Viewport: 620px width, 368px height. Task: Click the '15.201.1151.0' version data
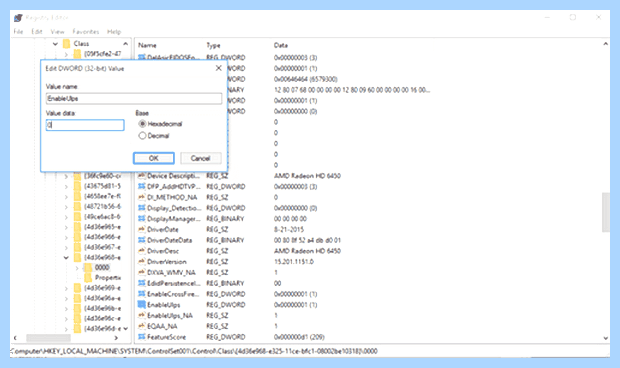(x=294, y=262)
